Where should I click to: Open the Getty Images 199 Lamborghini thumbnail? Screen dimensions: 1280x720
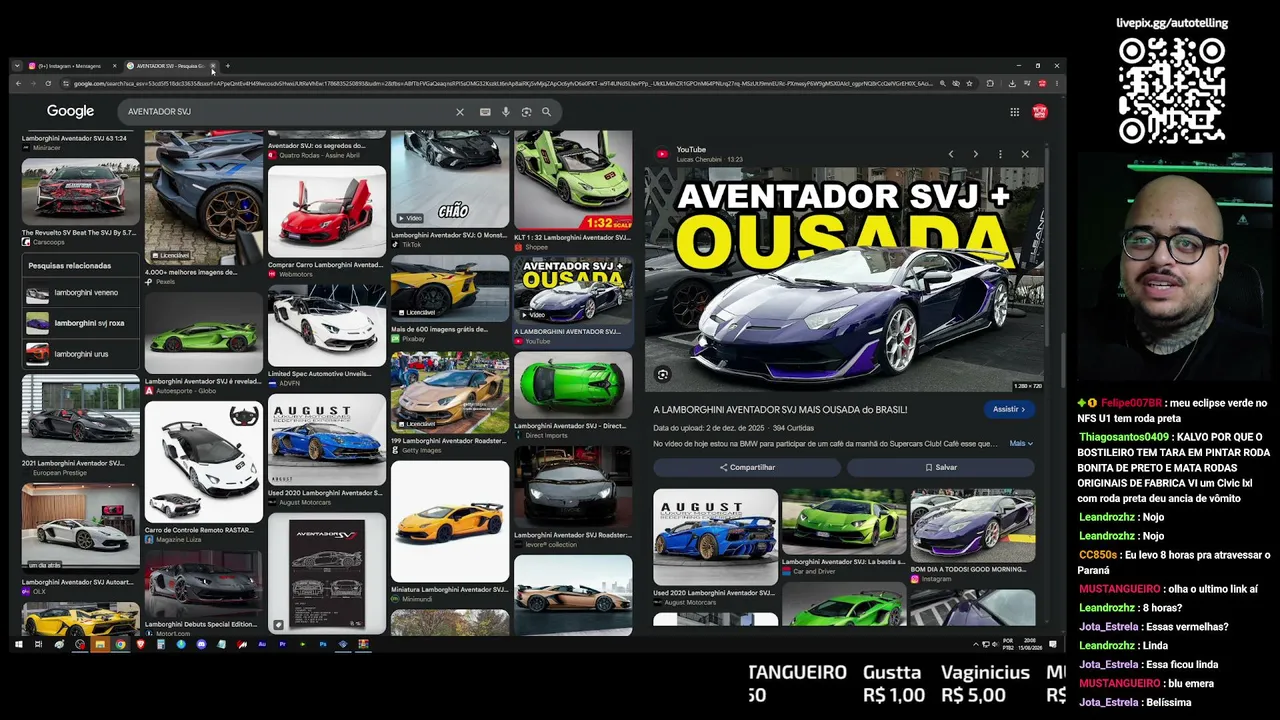pyautogui.click(x=450, y=392)
